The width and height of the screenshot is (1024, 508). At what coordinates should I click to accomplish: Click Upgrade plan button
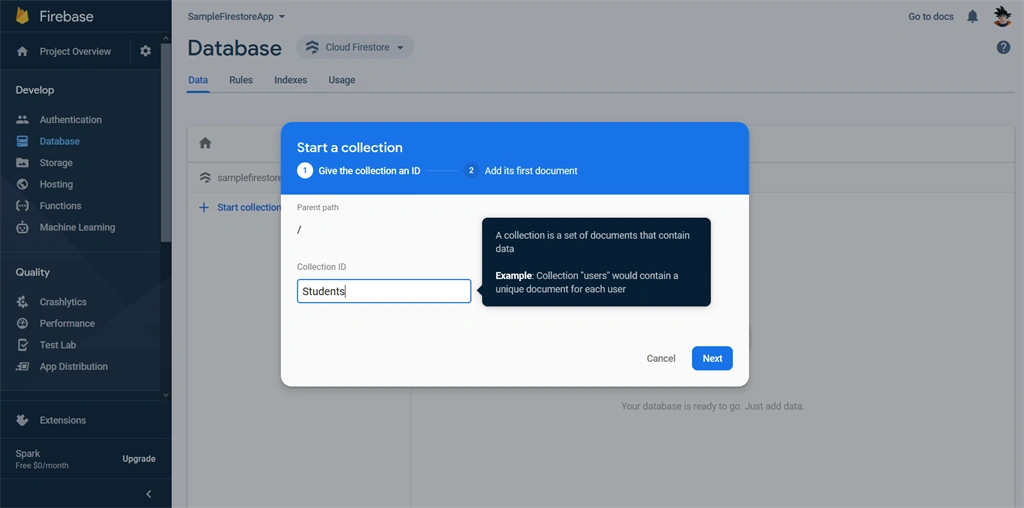[x=139, y=459]
